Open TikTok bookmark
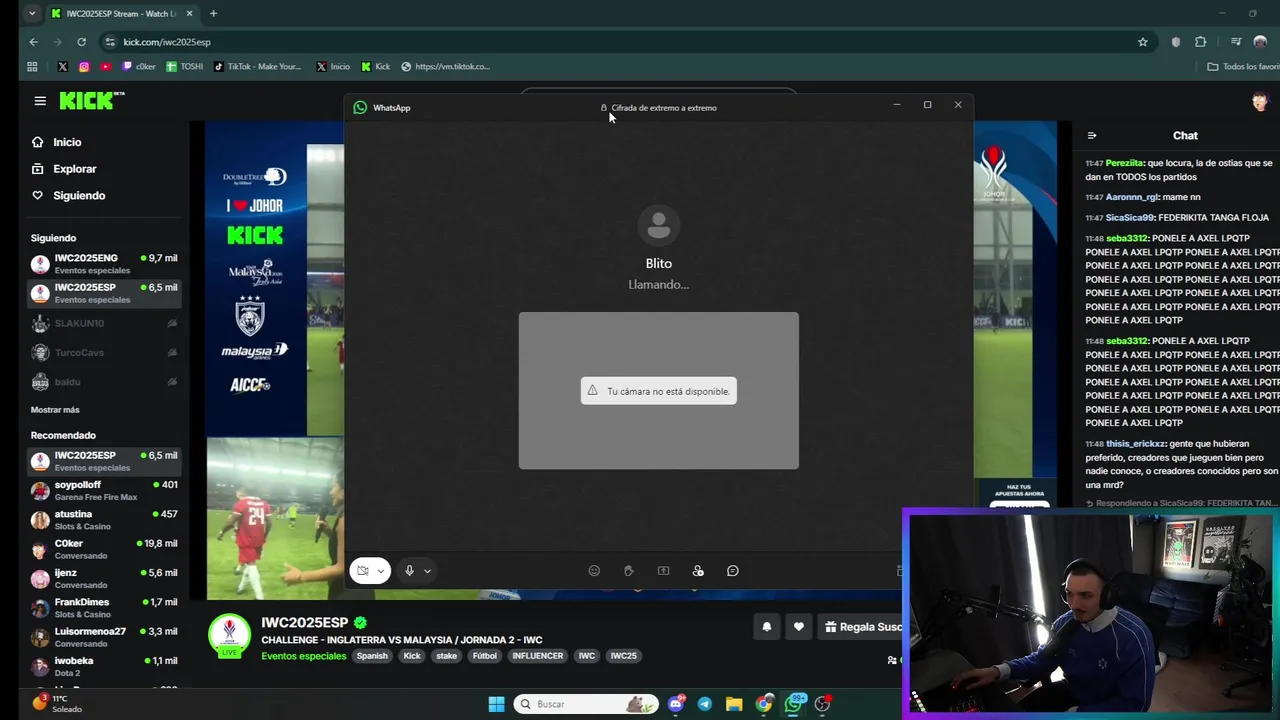 click(257, 67)
